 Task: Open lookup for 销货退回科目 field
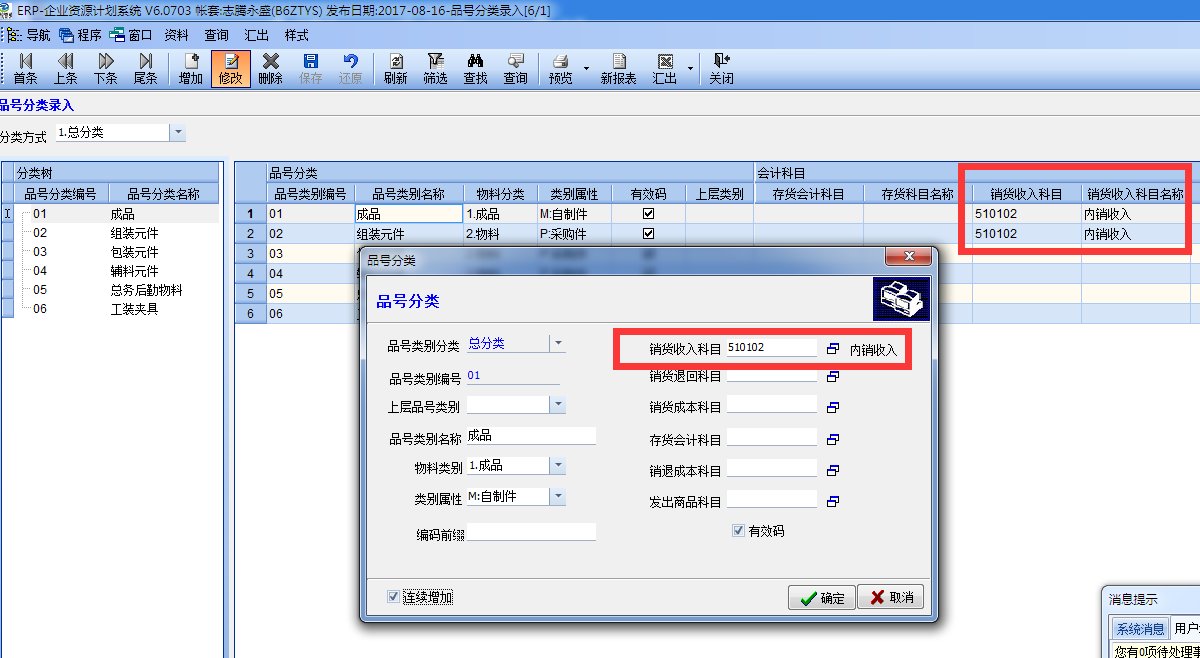[x=833, y=377]
